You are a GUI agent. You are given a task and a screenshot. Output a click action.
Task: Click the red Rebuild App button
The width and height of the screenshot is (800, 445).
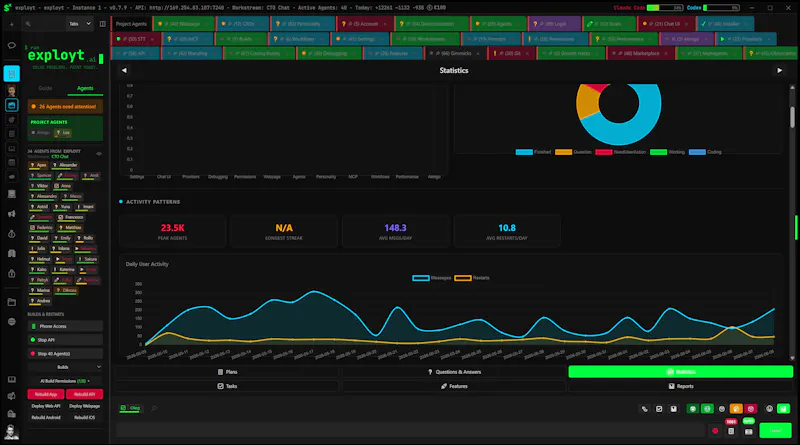[46, 394]
